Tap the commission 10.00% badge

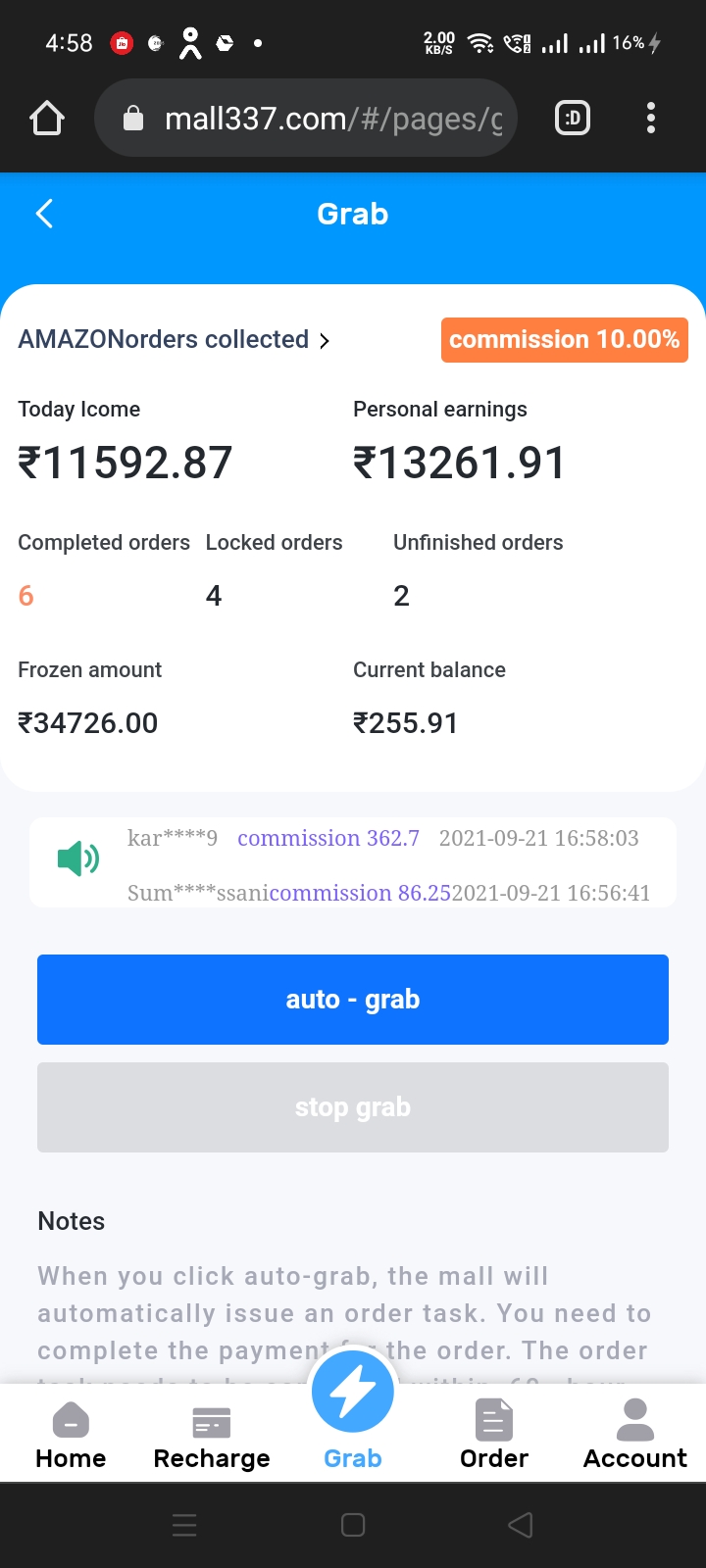(x=564, y=340)
